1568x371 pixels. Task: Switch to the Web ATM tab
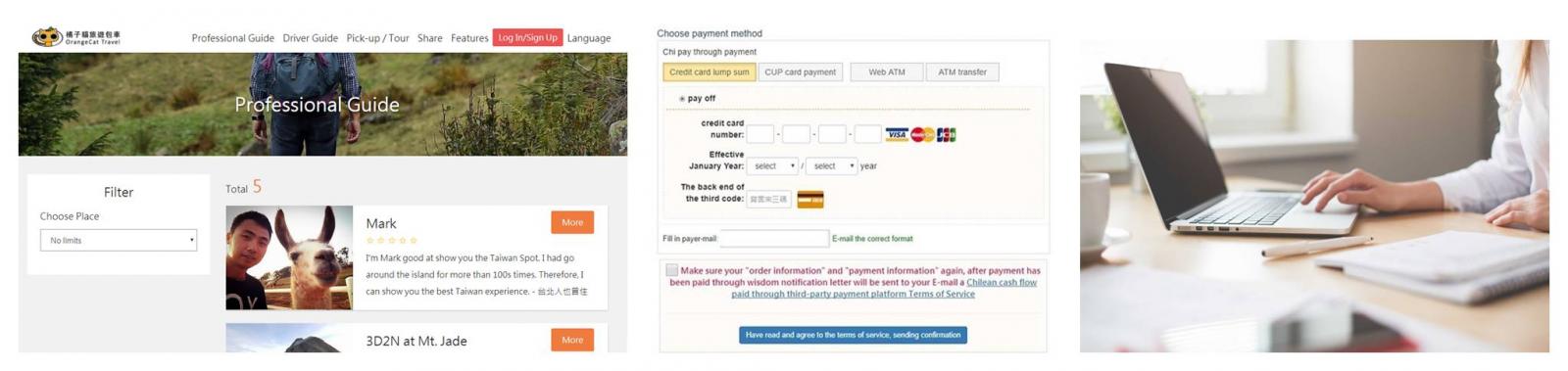point(887,71)
